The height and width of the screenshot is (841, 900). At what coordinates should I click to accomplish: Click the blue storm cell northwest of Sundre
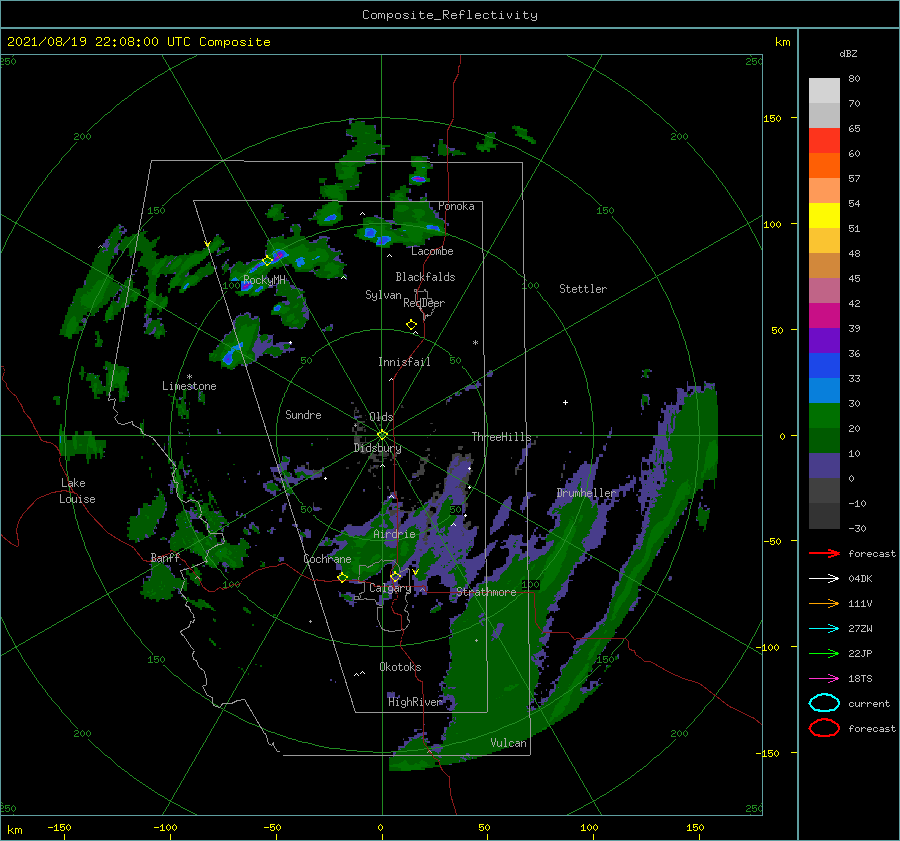click(x=231, y=354)
